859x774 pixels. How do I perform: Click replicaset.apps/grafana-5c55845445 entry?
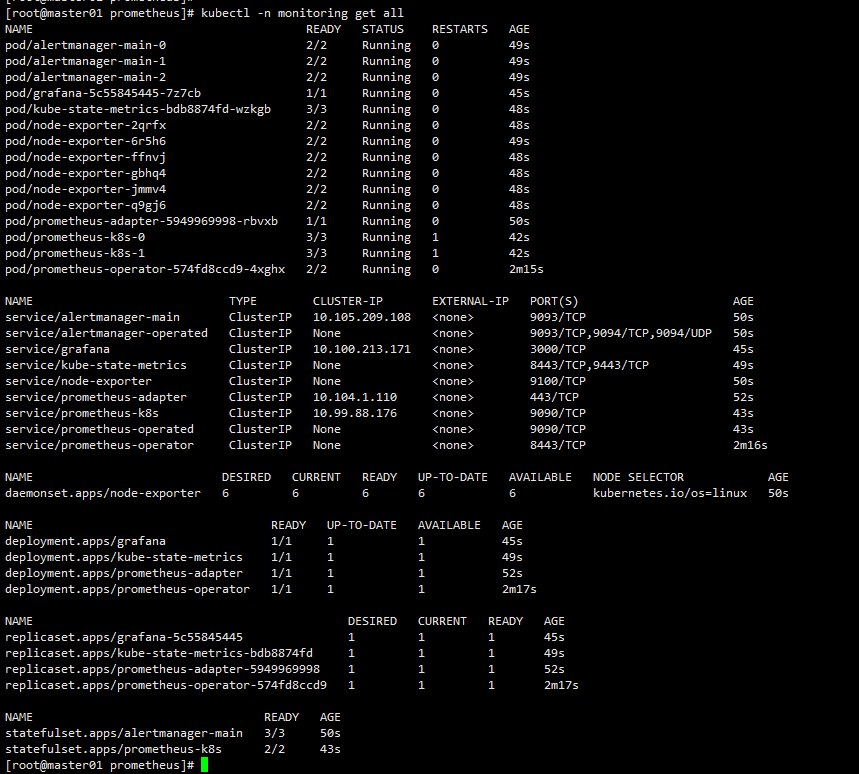[124, 637]
